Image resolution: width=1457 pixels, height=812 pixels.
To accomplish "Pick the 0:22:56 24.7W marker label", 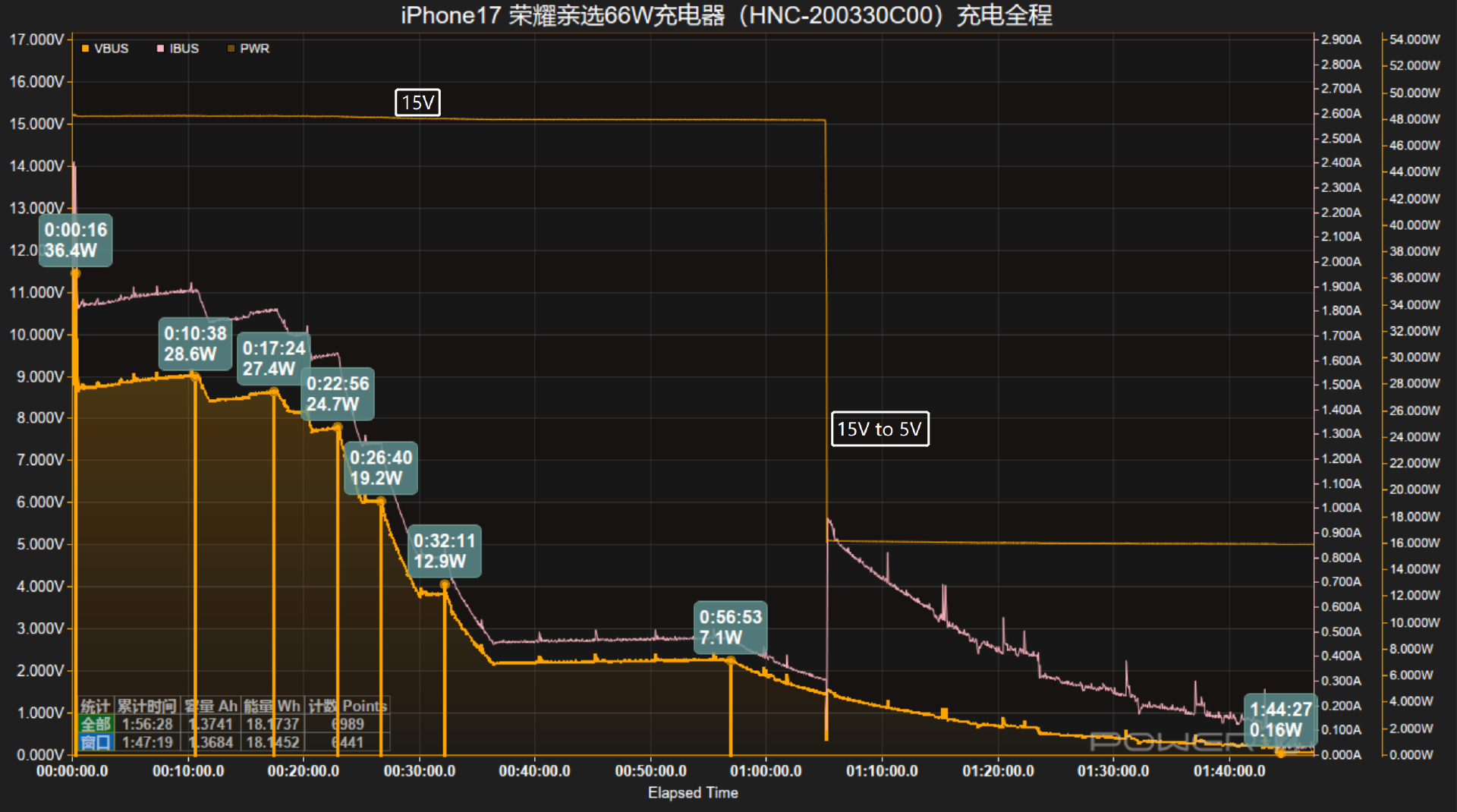I will pyautogui.click(x=338, y=394).
